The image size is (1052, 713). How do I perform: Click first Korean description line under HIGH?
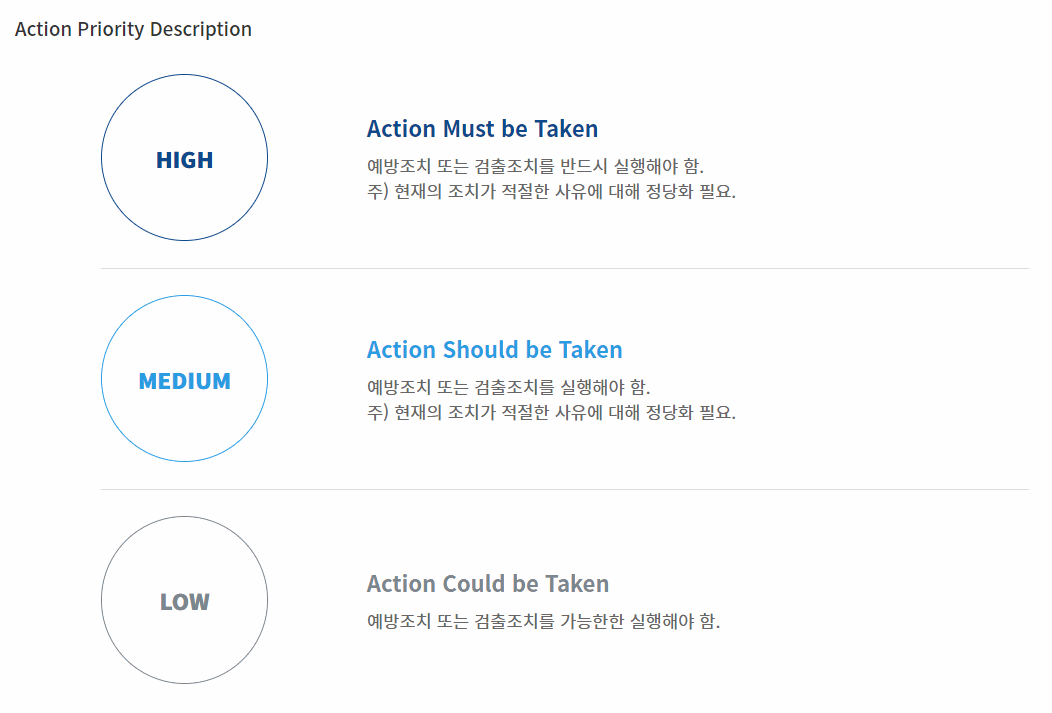tap(535, 166)
